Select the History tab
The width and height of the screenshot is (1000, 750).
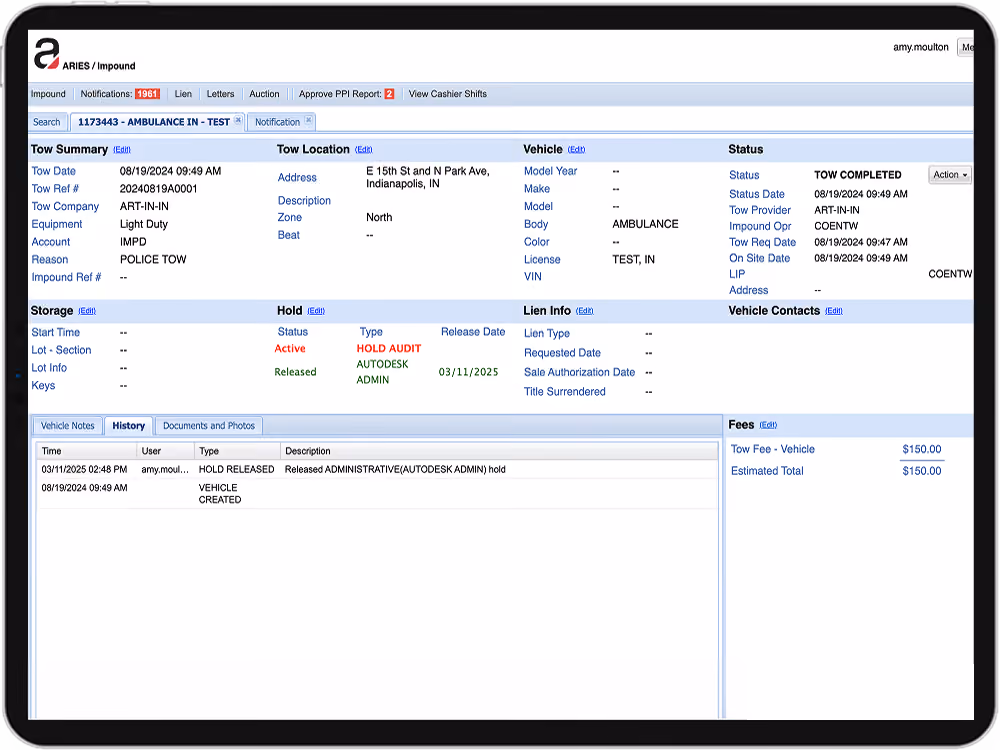click(x=129, y=425)
